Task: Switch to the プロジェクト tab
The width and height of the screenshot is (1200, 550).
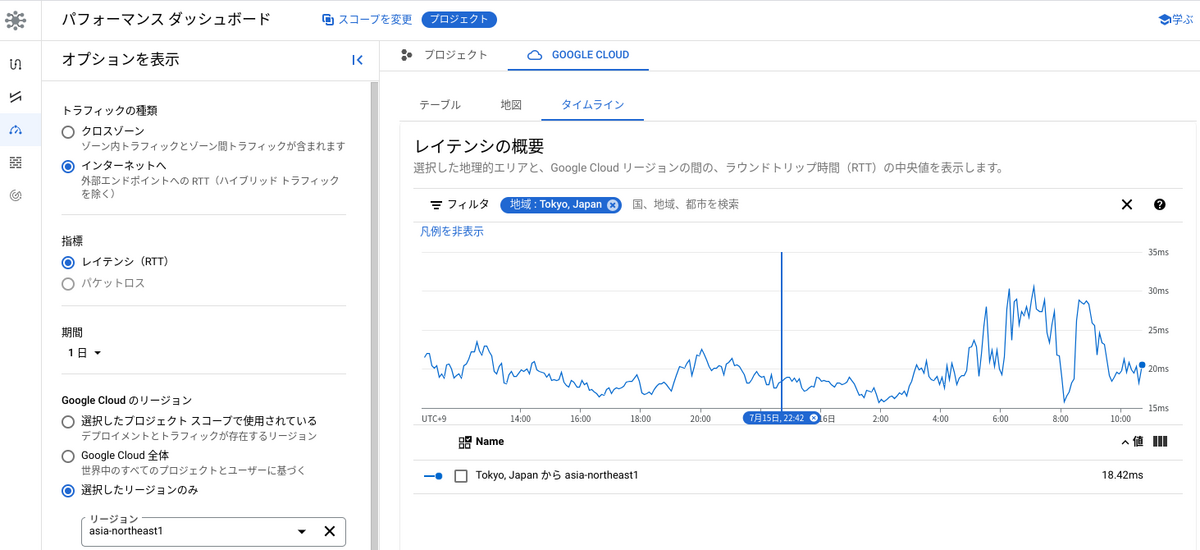Action: [443, 55]
